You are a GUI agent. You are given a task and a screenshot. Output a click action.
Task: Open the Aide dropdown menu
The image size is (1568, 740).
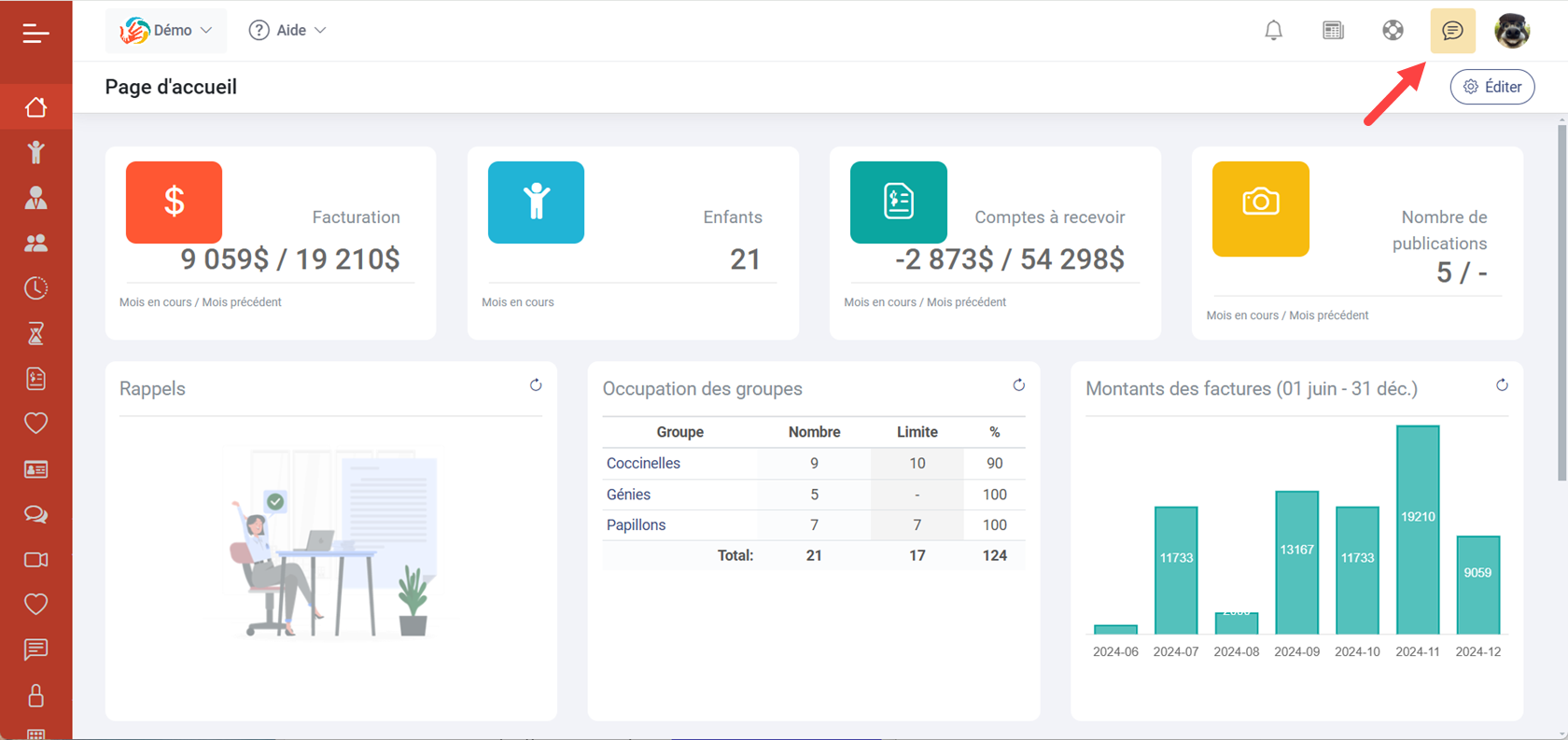click(287, 31)
